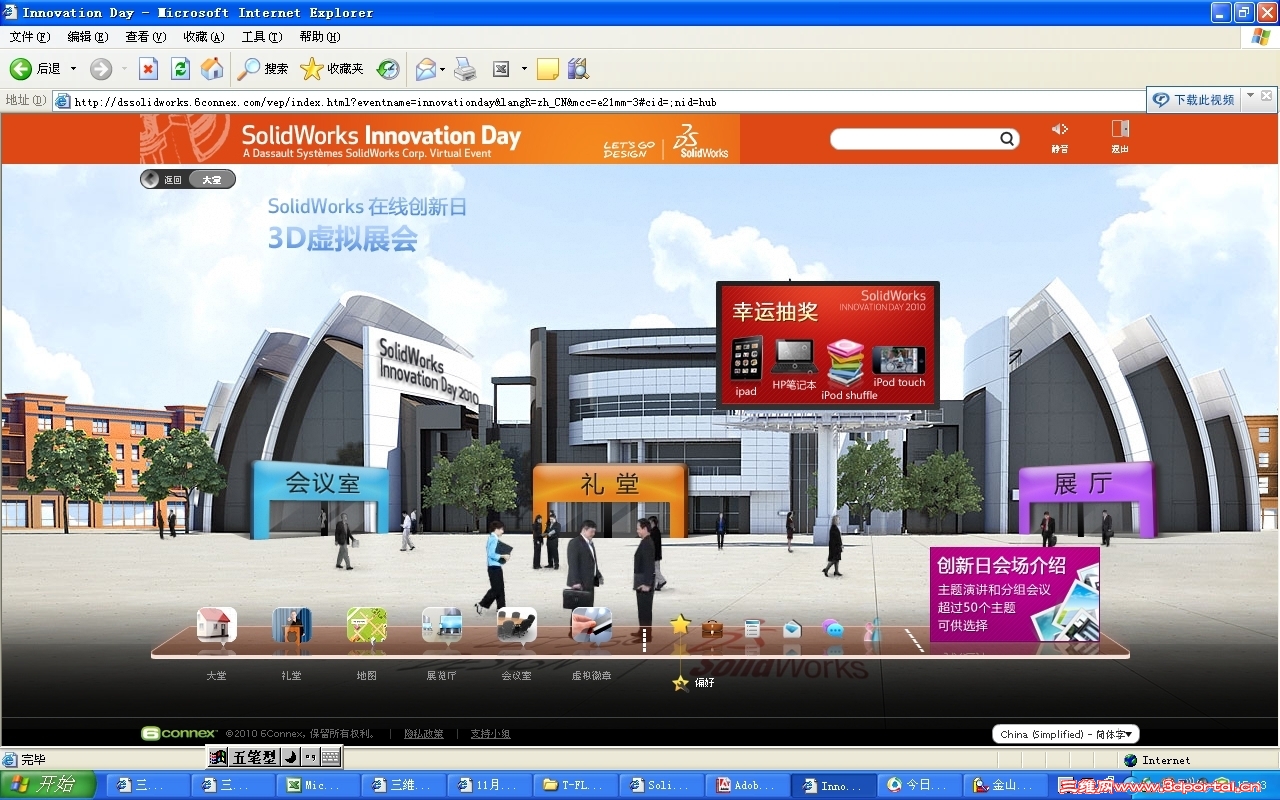Enter the orange 礼堂 entrance sign
1280x800 pixels.
pyautogui.click(x=610, y=484)
